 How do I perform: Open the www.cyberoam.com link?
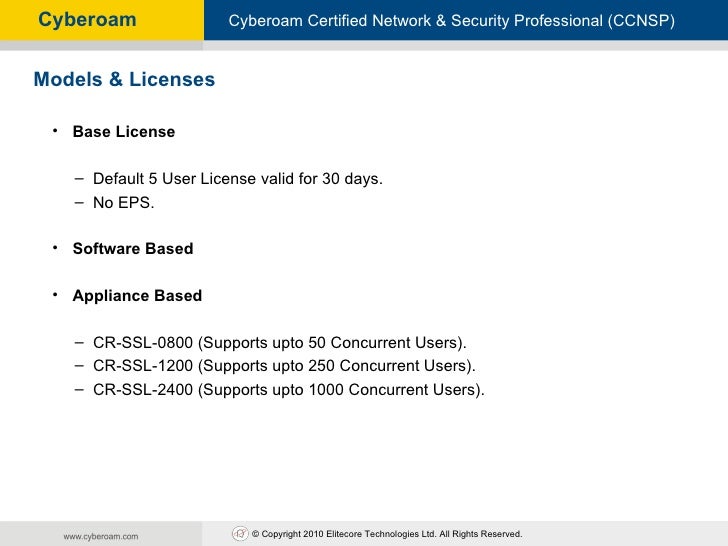tap(101, 536)
